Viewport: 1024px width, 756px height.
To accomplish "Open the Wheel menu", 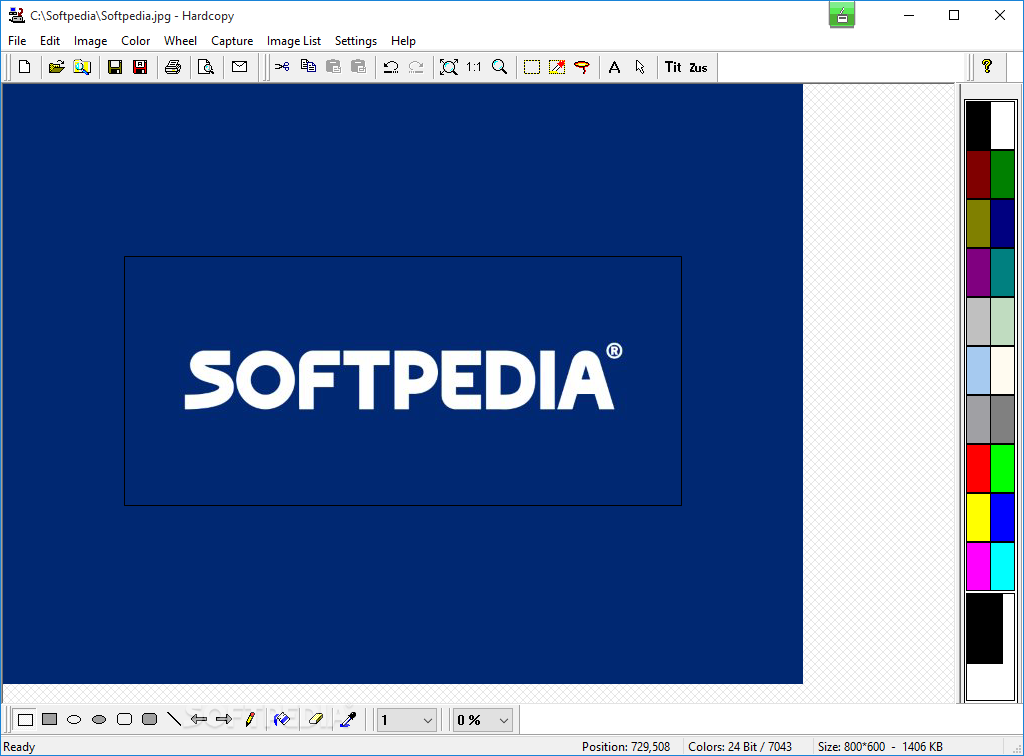I will pos(180,40).
